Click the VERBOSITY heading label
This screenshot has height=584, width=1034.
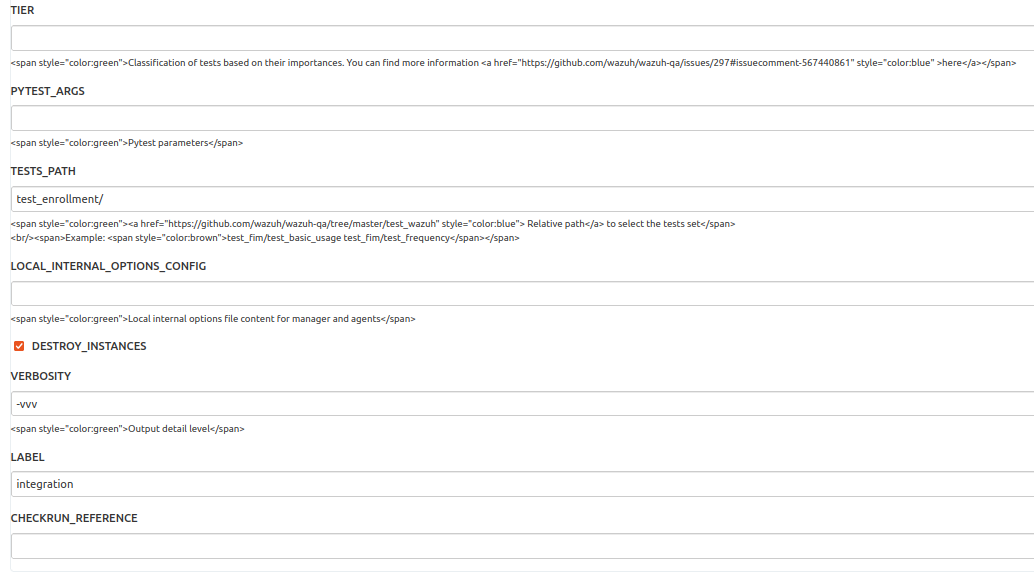point(41,376)
